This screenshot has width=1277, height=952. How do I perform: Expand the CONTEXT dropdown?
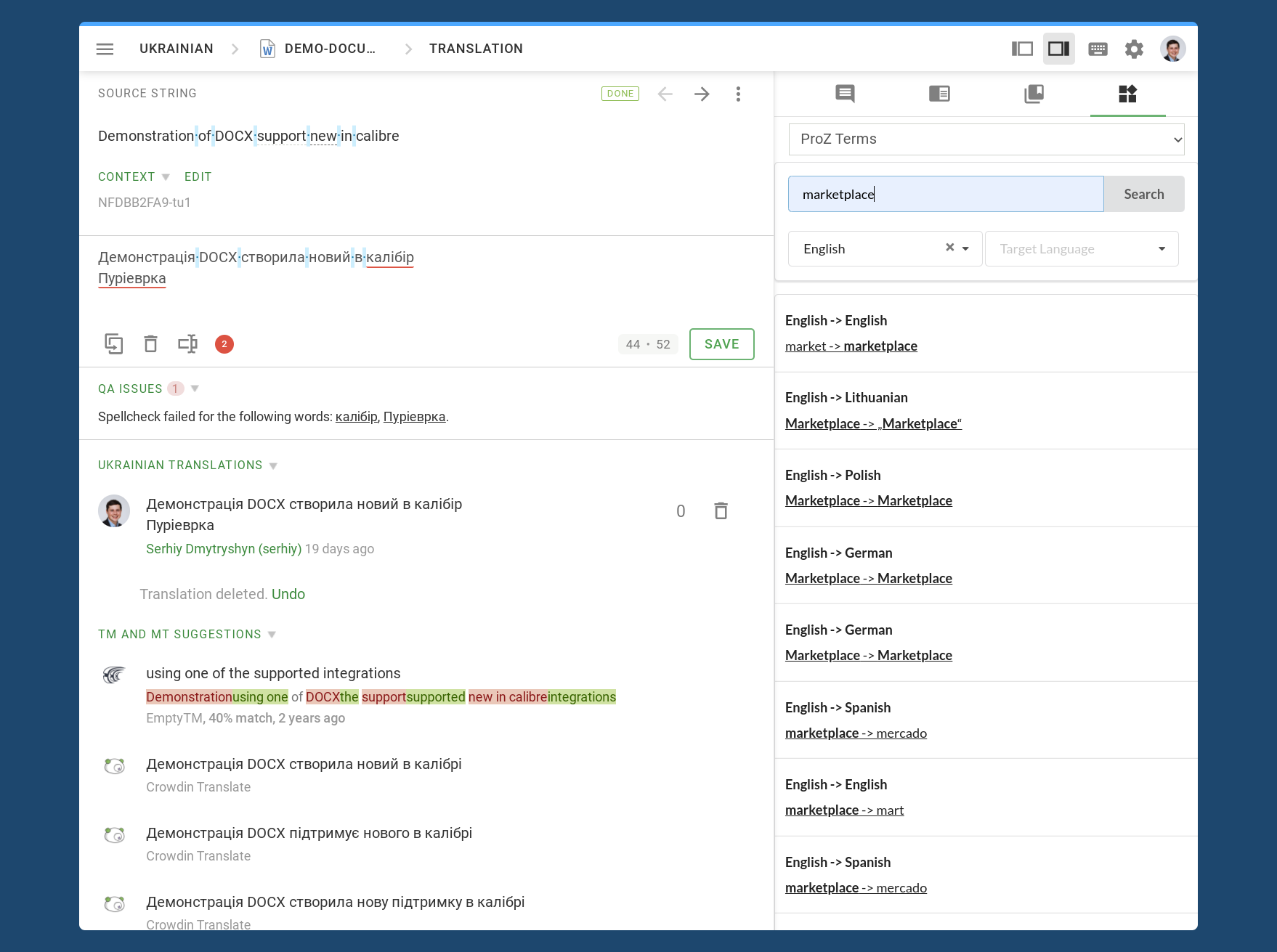tap(134, 176)
